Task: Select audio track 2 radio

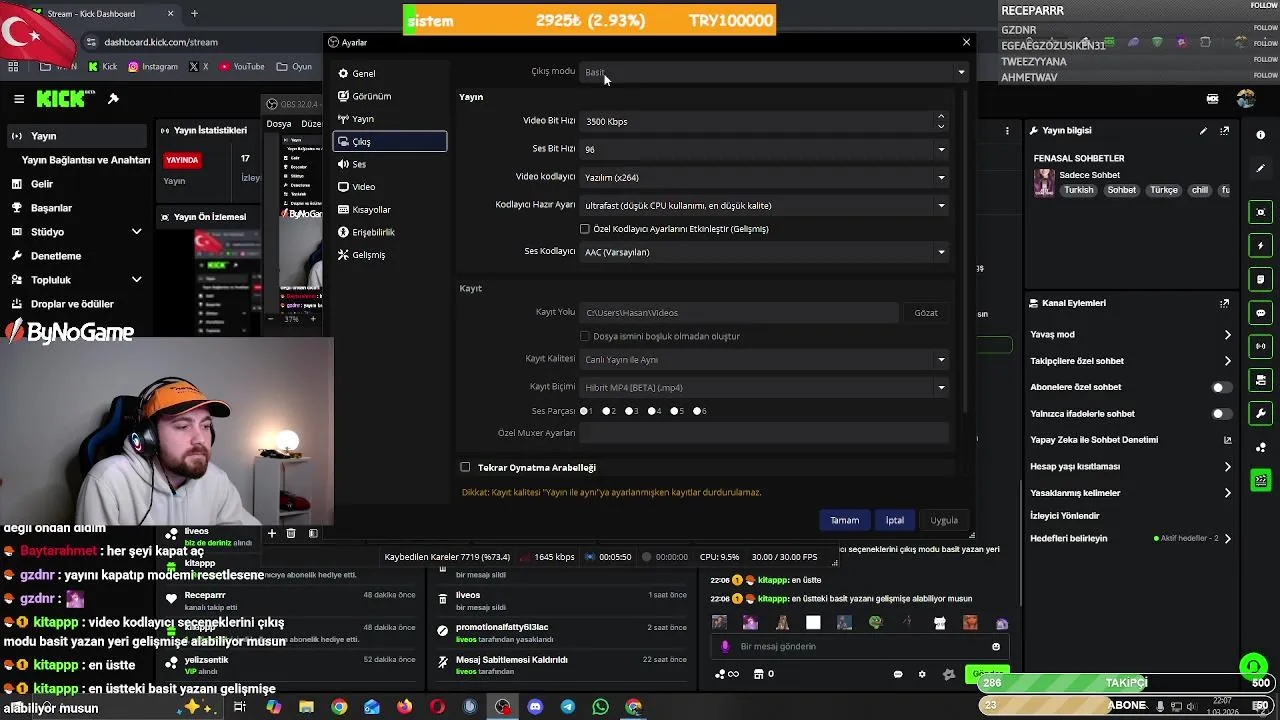Action: click(606, 411)
